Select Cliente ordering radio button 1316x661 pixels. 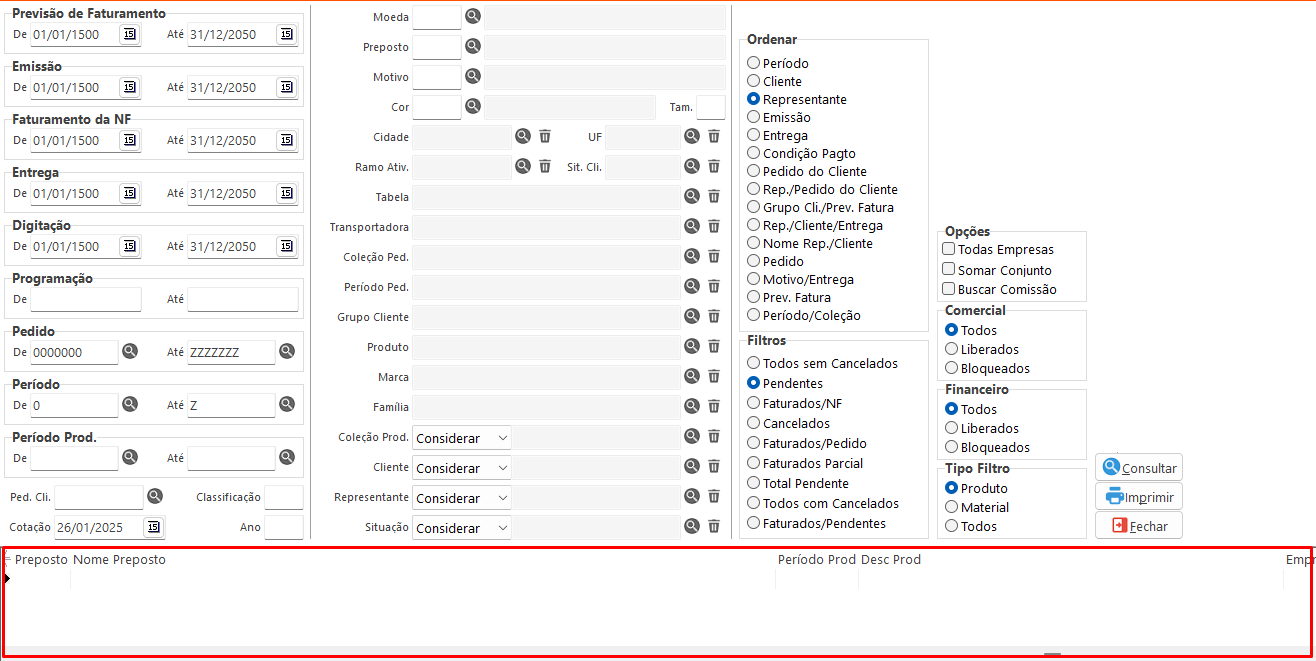pyautogui.click(x=754, y=81)
